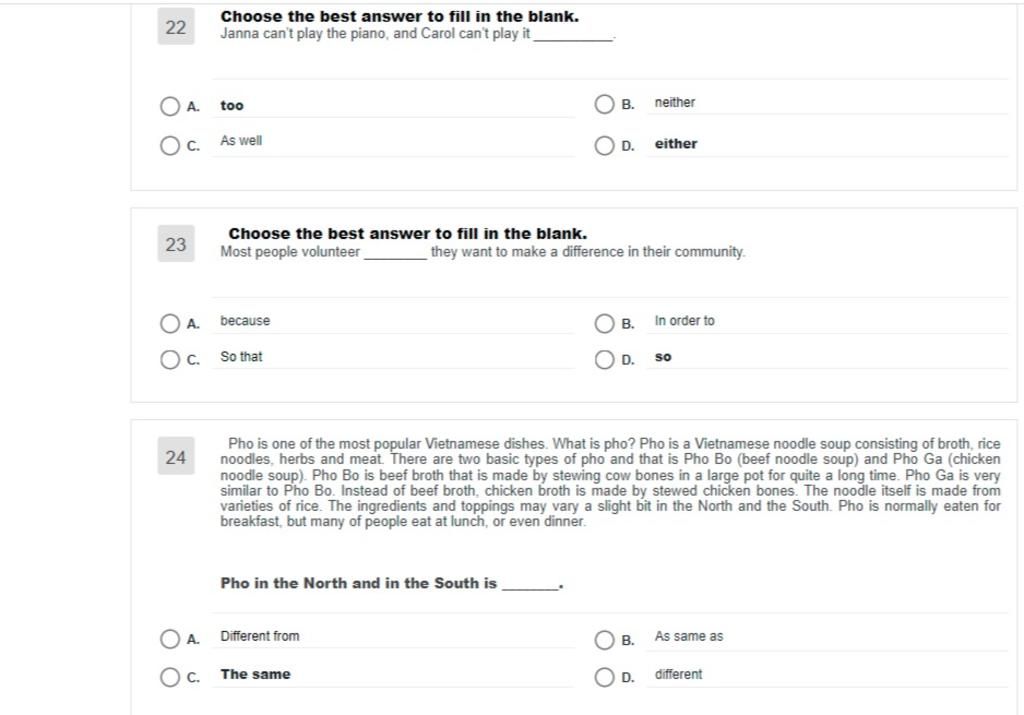
Task: Click the Pho reading passage paragraph
Action: [x=610, y=483]
